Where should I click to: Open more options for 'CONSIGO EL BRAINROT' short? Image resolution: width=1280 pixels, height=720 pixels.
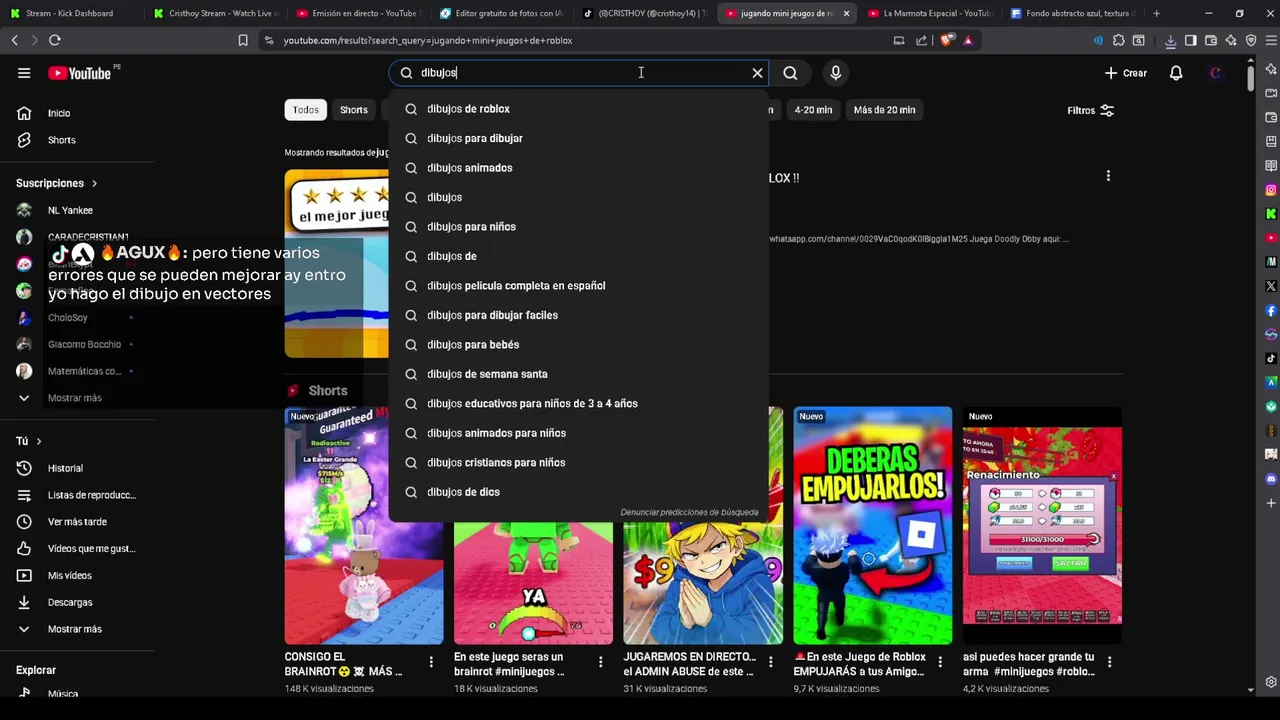tap(431, 662)
